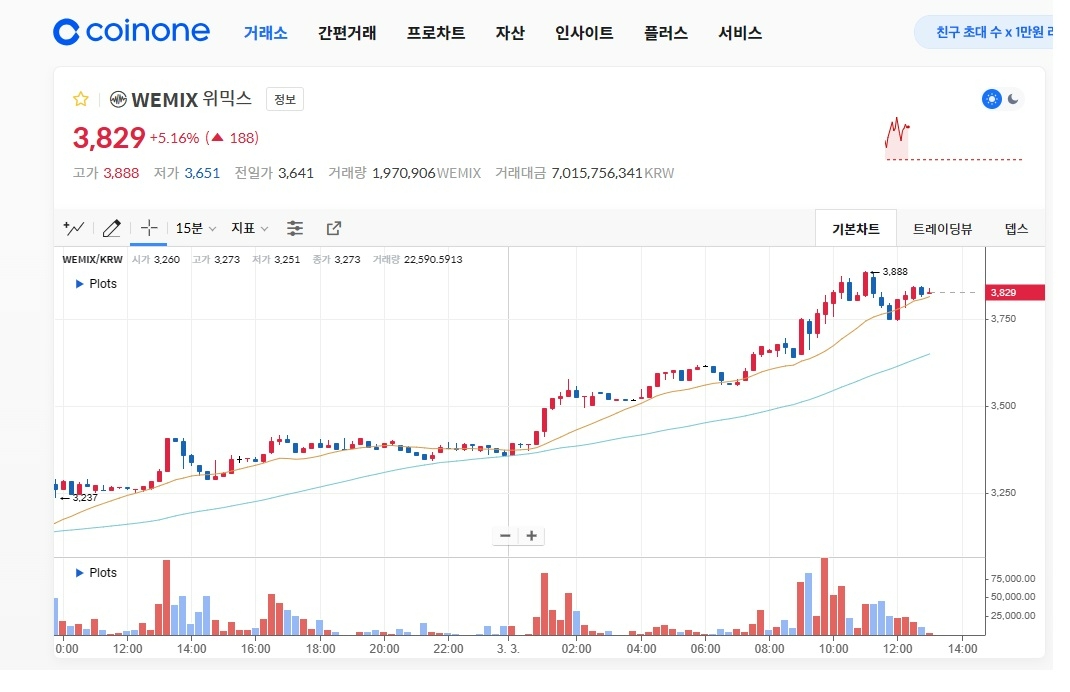Switch to the 뎁스 tab
Image resolution: width=1070 pixels, height=692 pixels.
[1016, 229]
